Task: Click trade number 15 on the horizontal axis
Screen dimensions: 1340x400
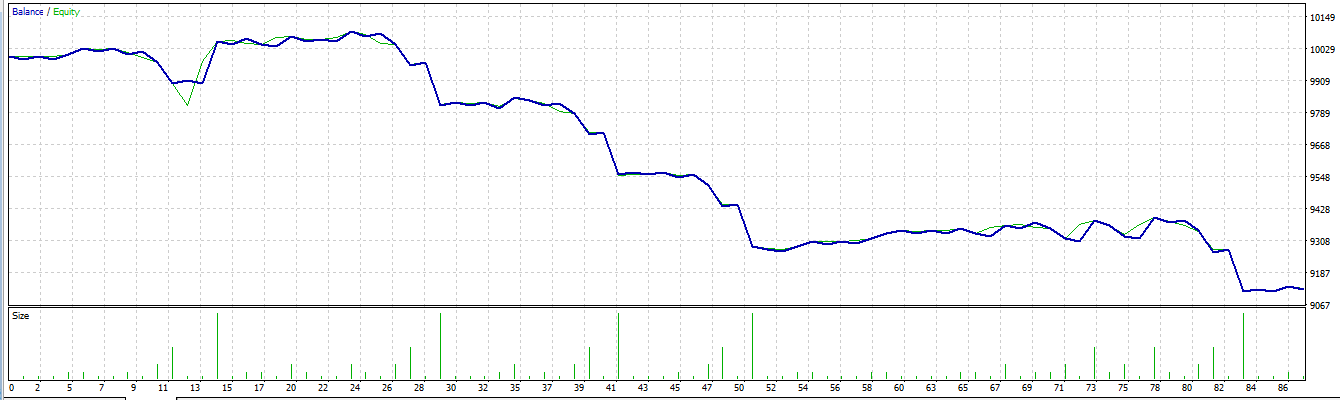Action: coord(227,387)
